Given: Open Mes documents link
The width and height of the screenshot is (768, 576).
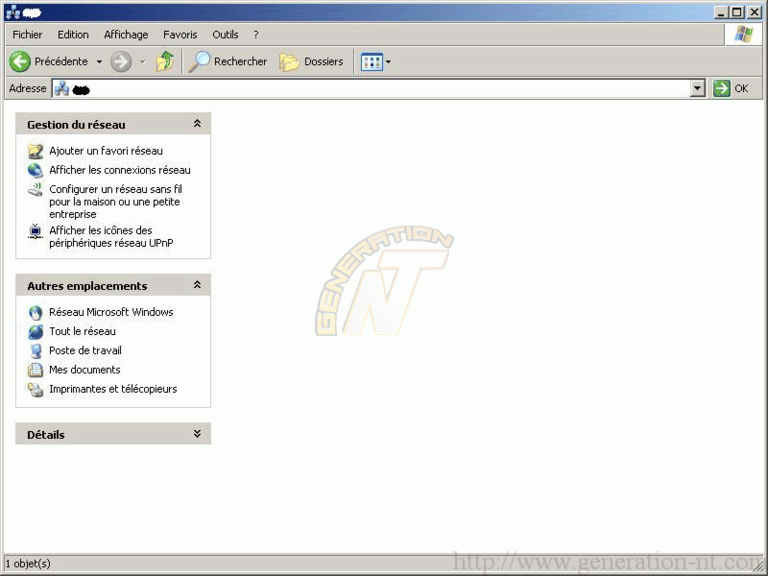Looking at the screenshot, I should pyautogui.click(x=85, y=370).
